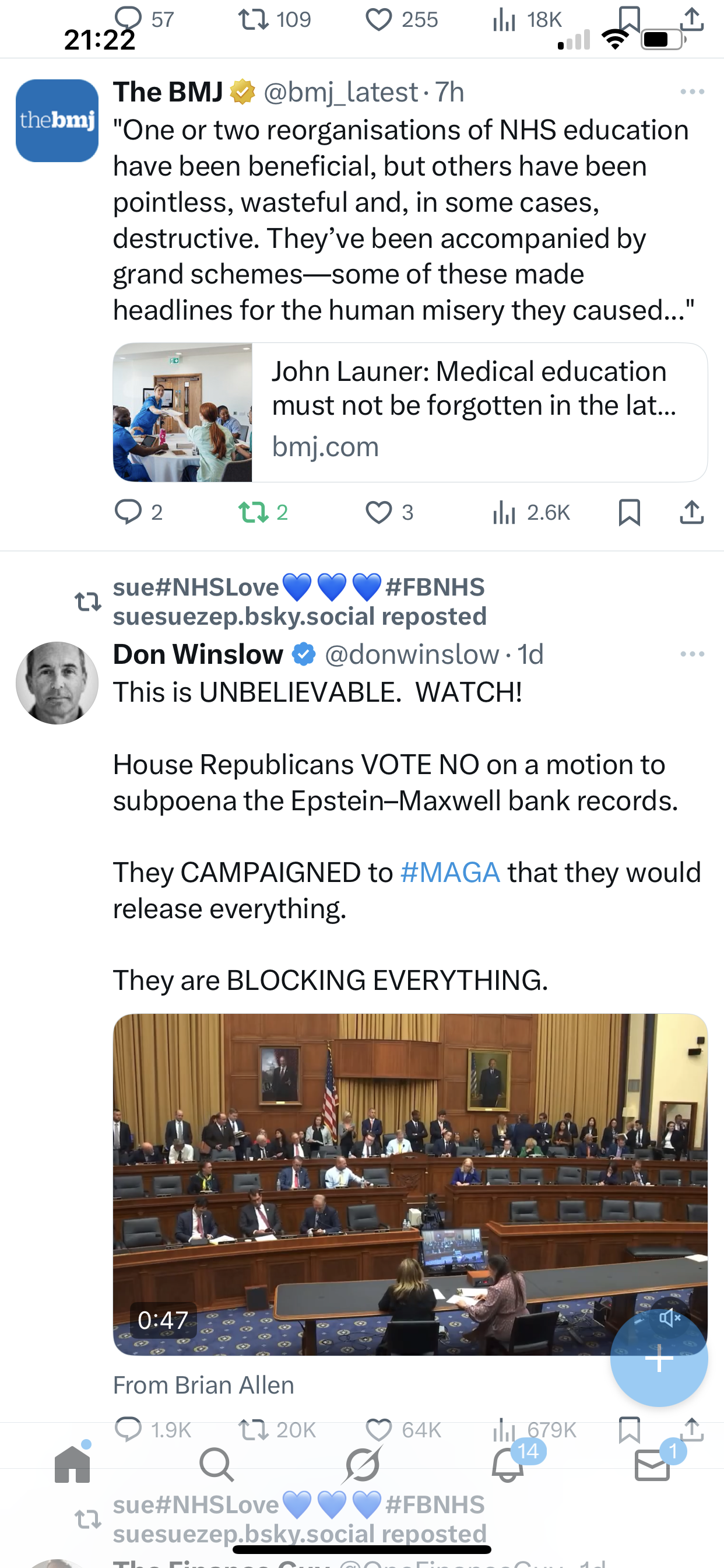The width and height of the screenshot is (724, 1568).
Task: Open the Grok tab icon
Action: pos(362,1465)
